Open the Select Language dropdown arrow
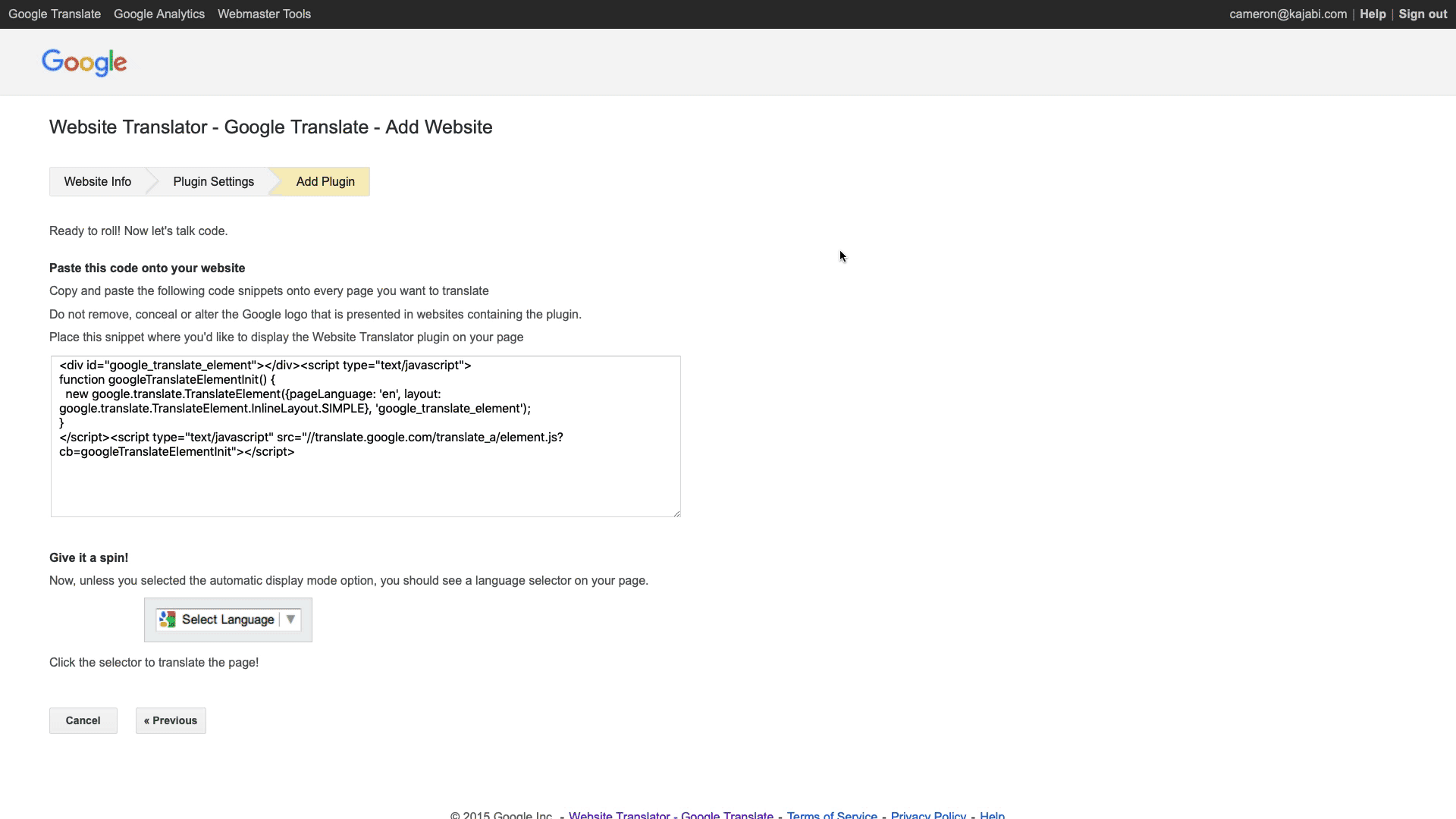This screenshot has height=819, width=1456. [290, 620]
